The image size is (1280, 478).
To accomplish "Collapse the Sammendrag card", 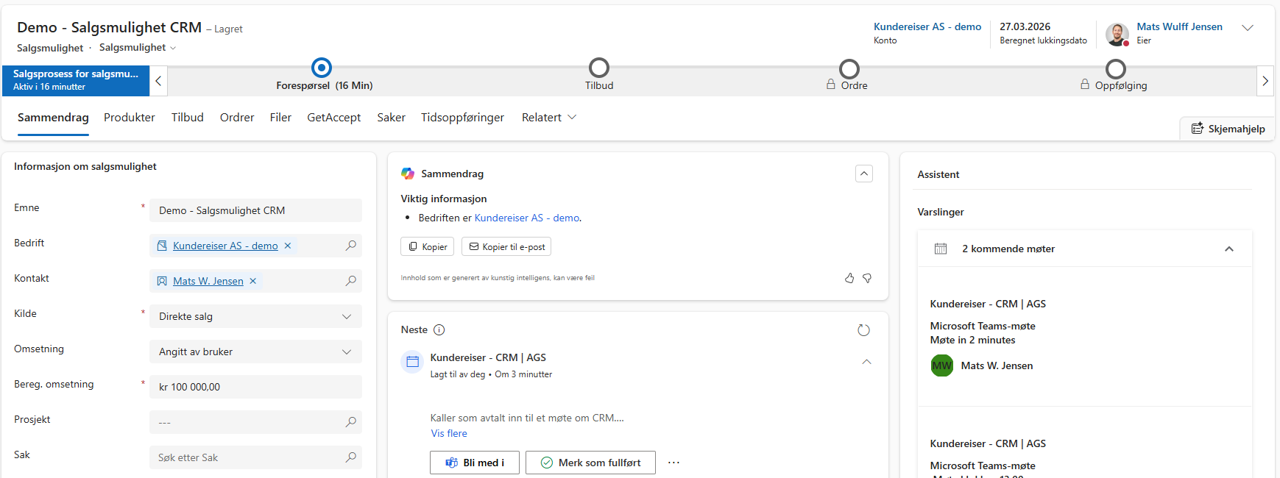I will [864, 173].
